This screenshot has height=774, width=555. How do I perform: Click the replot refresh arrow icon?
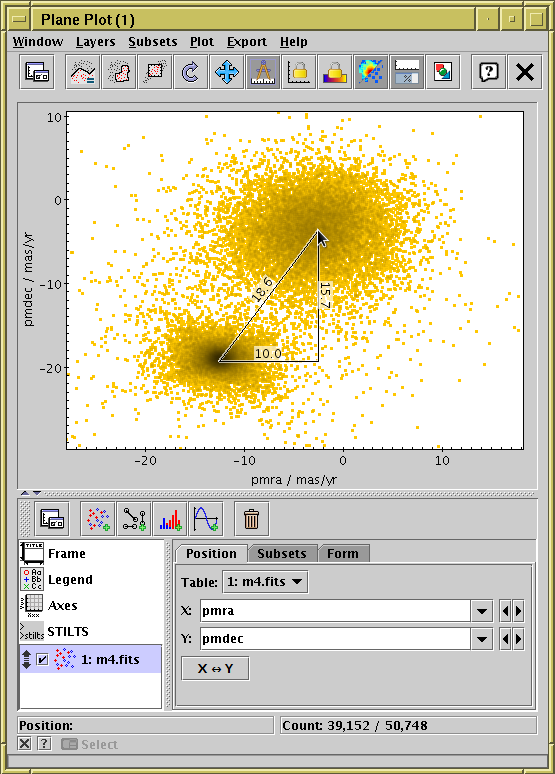[191, 72]
